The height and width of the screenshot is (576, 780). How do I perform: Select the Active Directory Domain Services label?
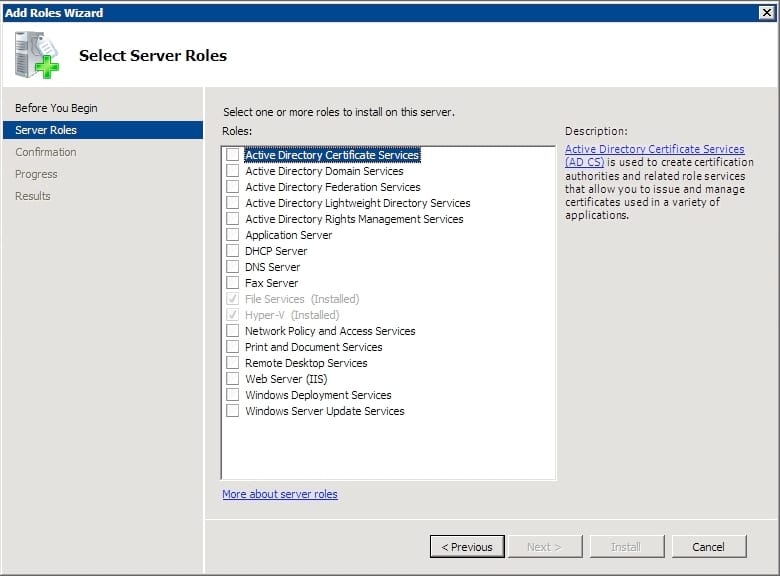[324, 171]
